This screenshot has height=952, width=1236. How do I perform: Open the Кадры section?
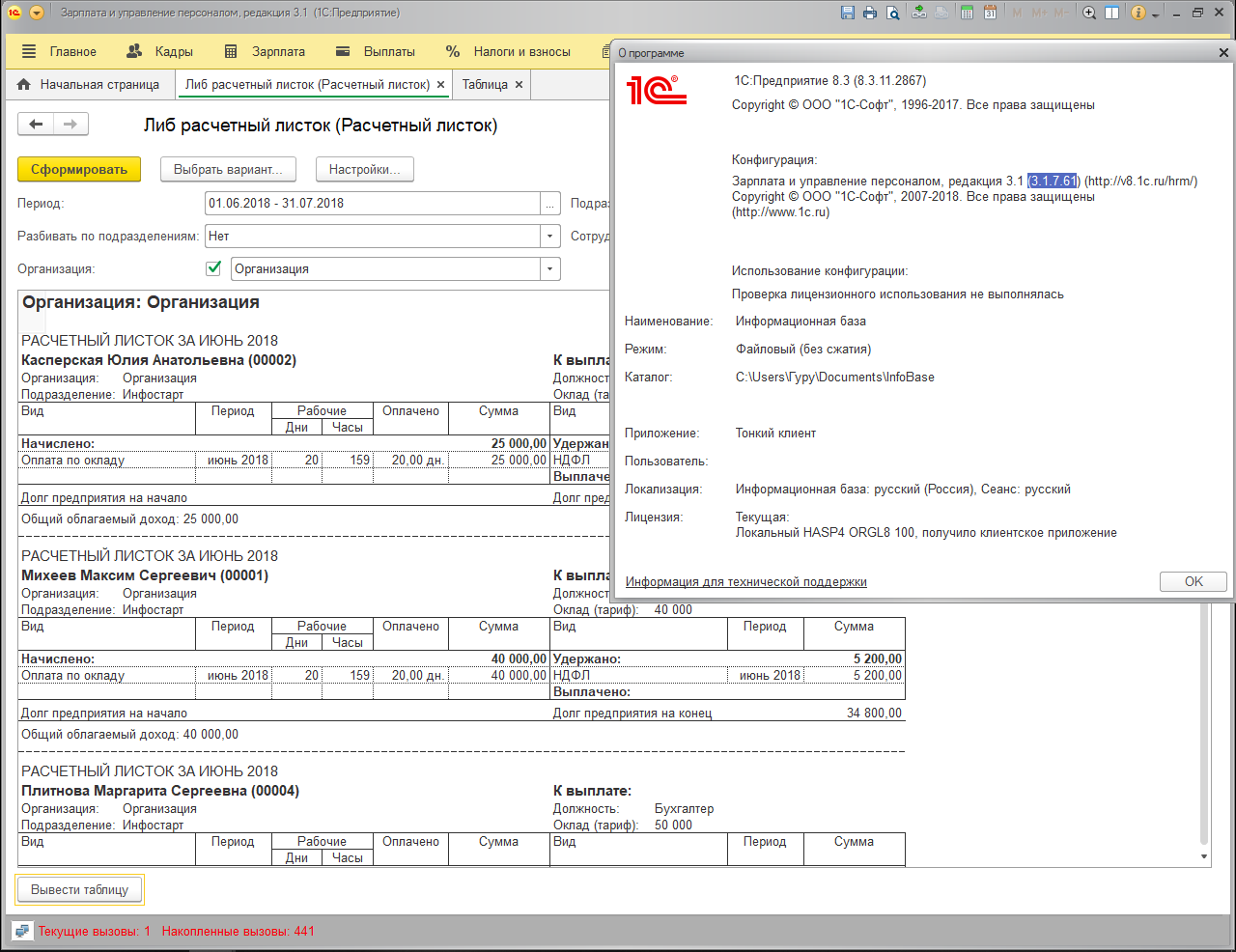160,51
